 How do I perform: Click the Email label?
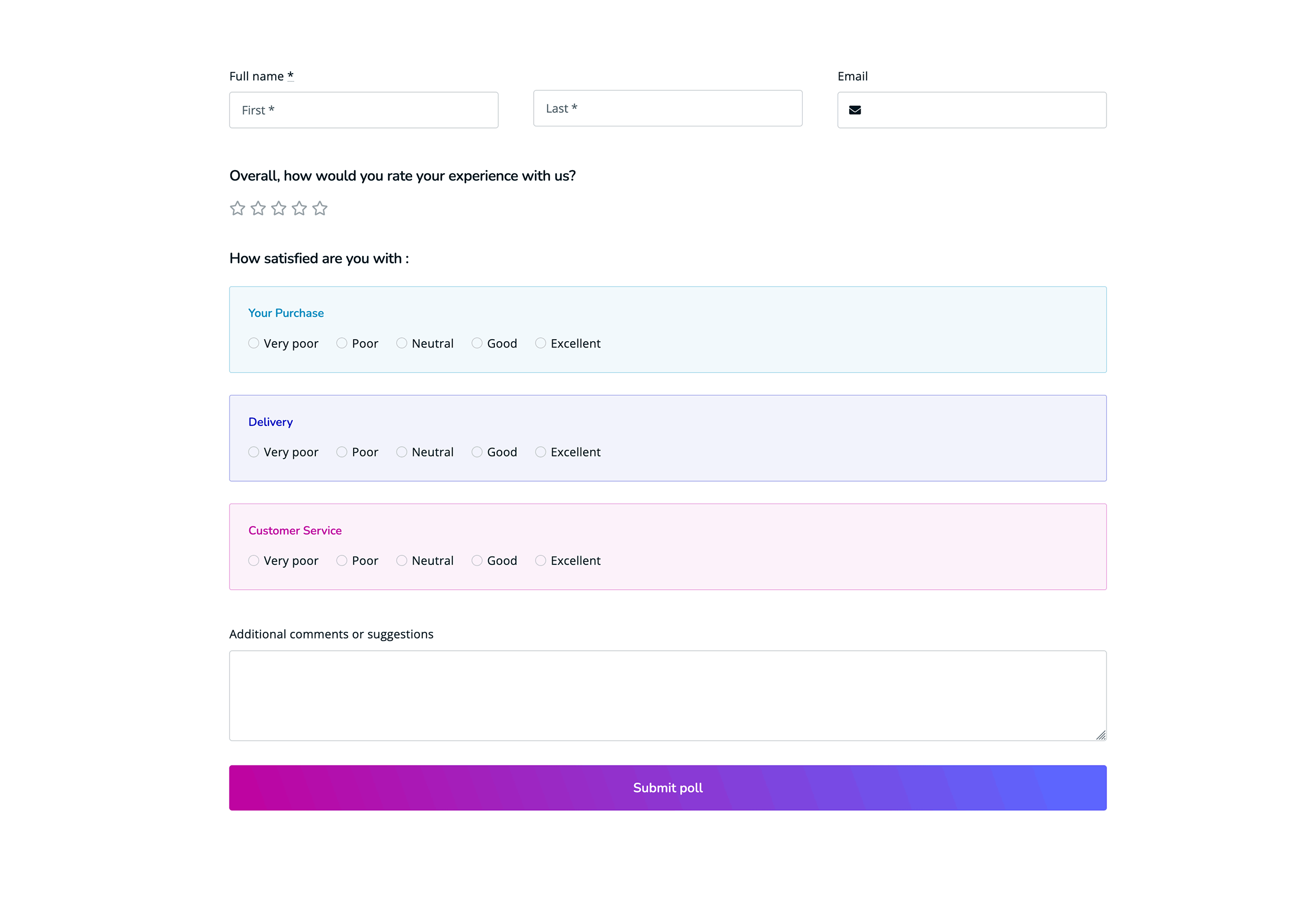click(x=852, y=76)
